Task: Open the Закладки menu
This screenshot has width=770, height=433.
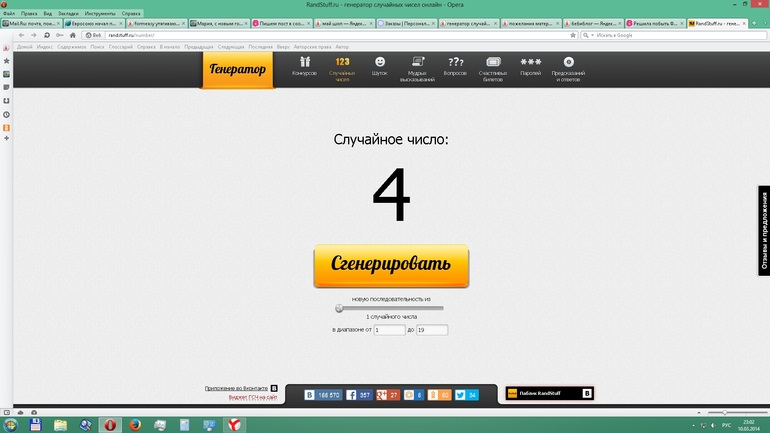Action: point(68,14)
